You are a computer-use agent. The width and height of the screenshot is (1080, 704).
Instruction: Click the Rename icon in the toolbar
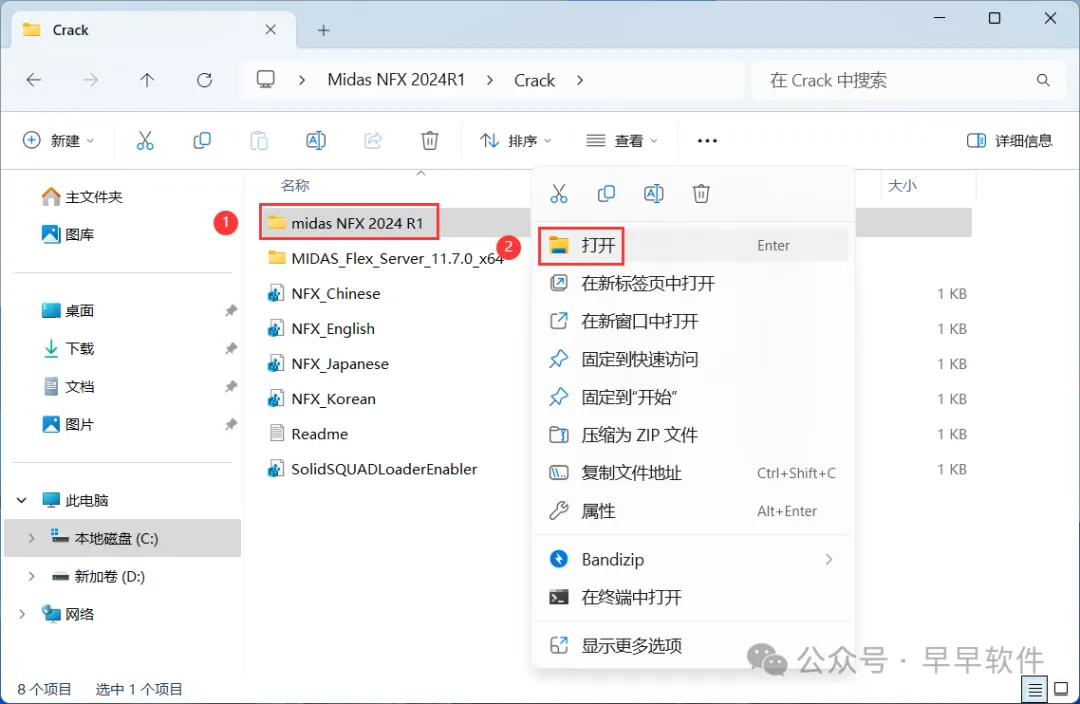(x=316, y=141)
